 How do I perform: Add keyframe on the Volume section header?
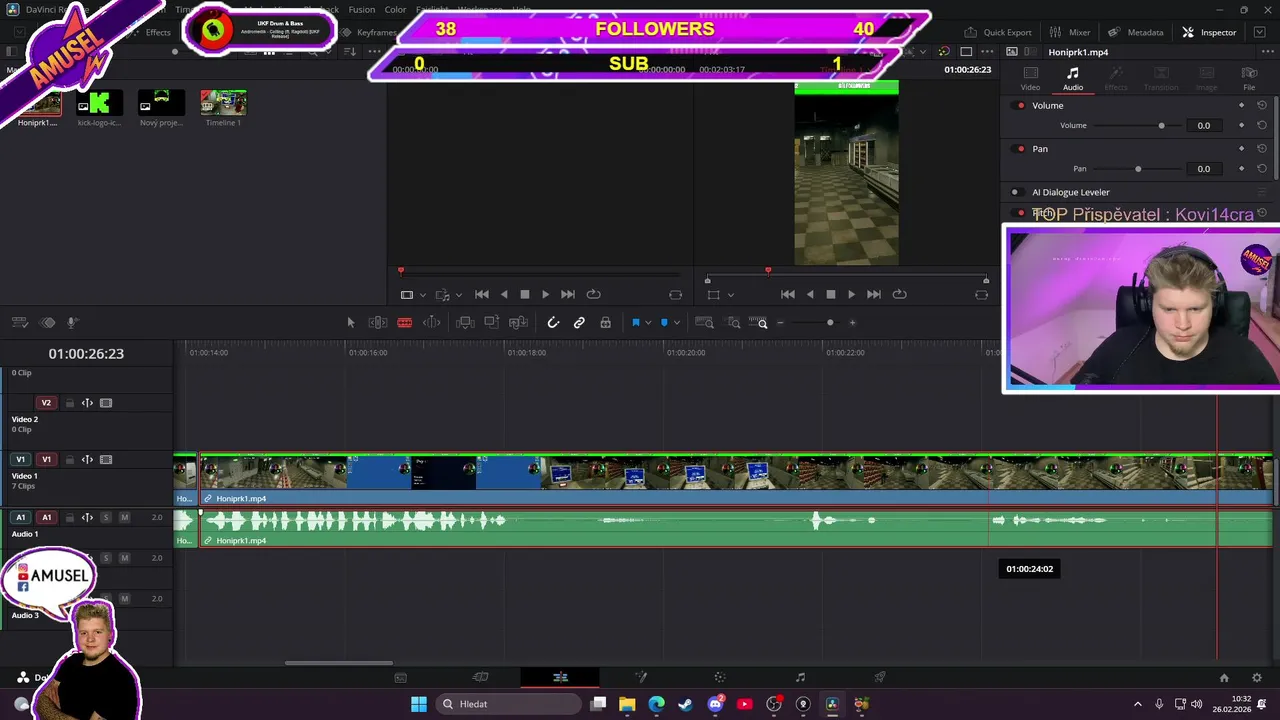[x=1242, y=105]
